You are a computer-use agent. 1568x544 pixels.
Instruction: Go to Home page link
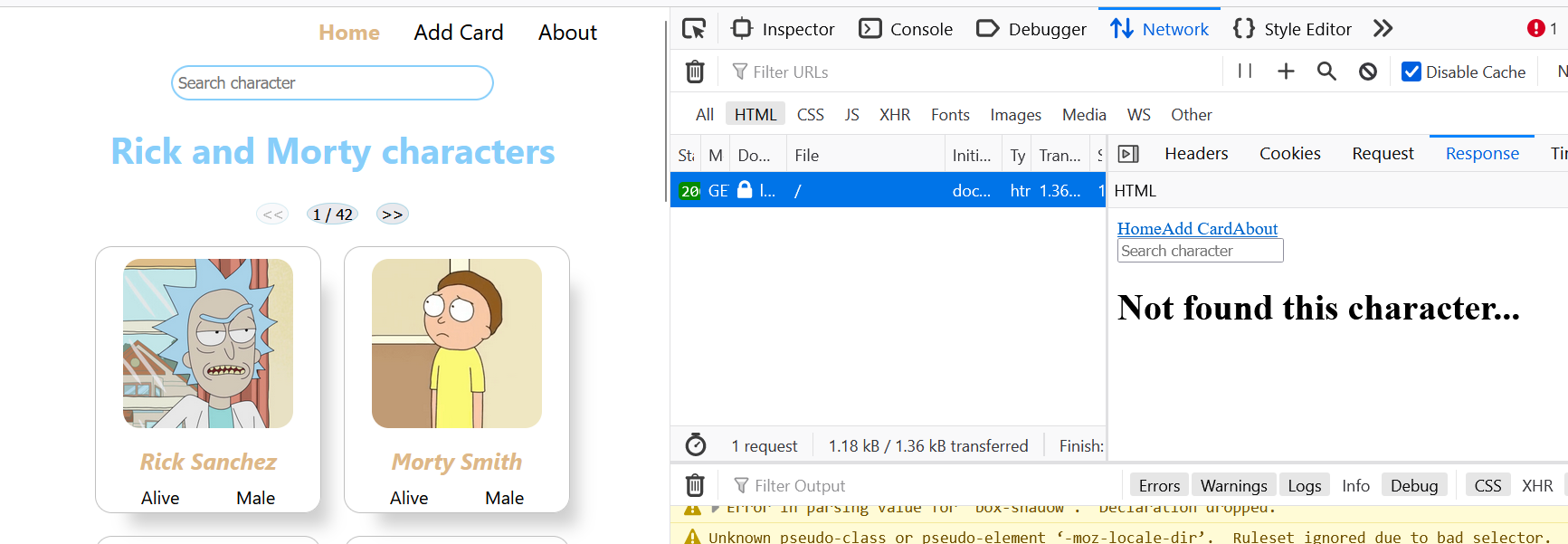point(349,33)
